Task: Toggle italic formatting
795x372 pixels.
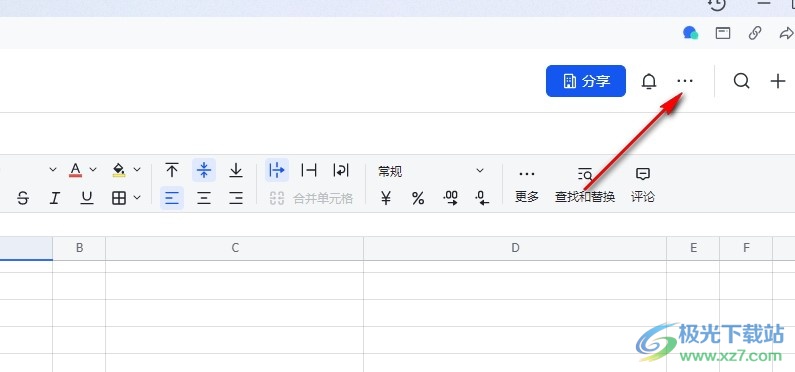Action: pos(54,198)
